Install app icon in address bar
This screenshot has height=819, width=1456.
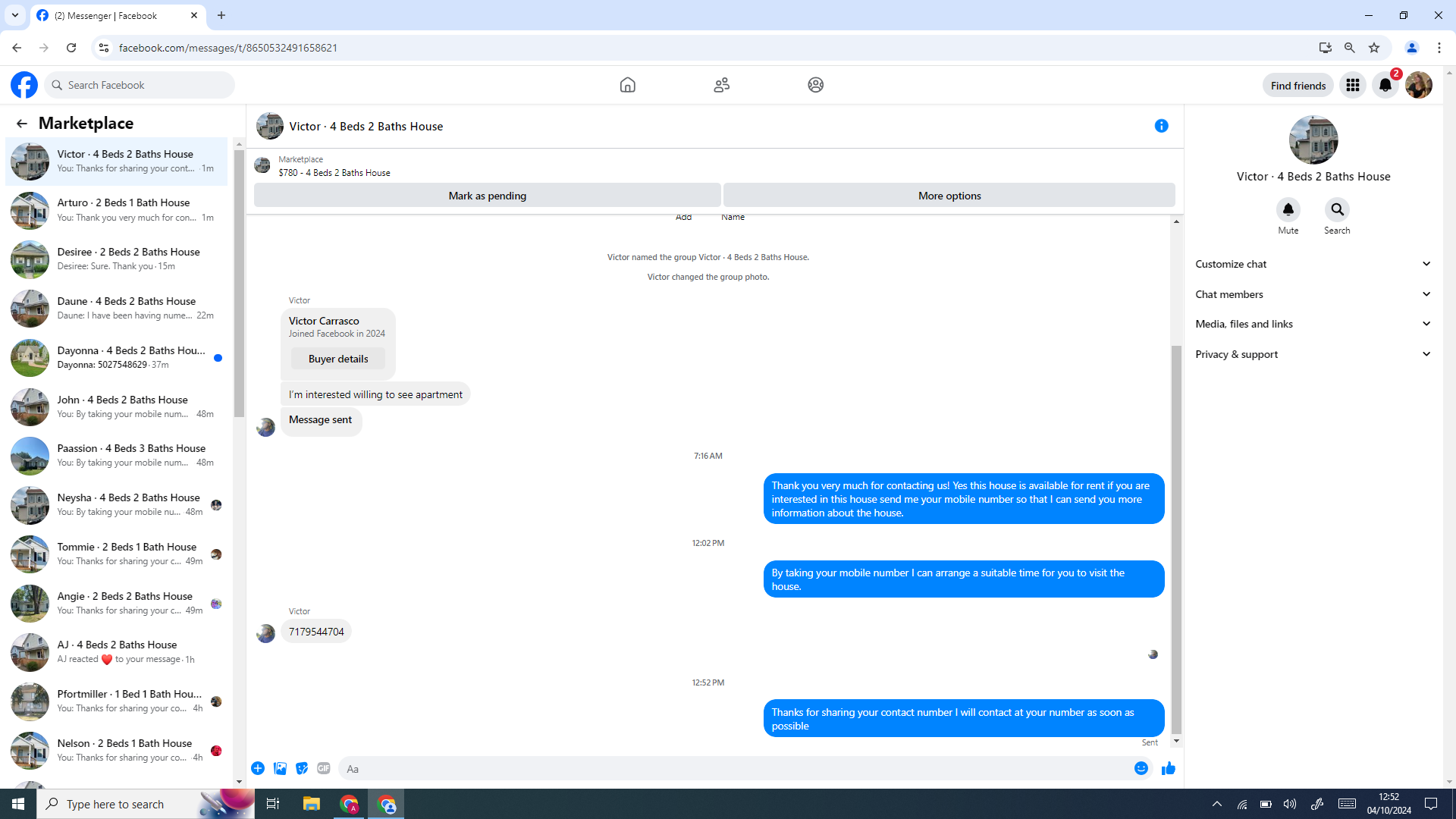click(x=1325, y=47)
